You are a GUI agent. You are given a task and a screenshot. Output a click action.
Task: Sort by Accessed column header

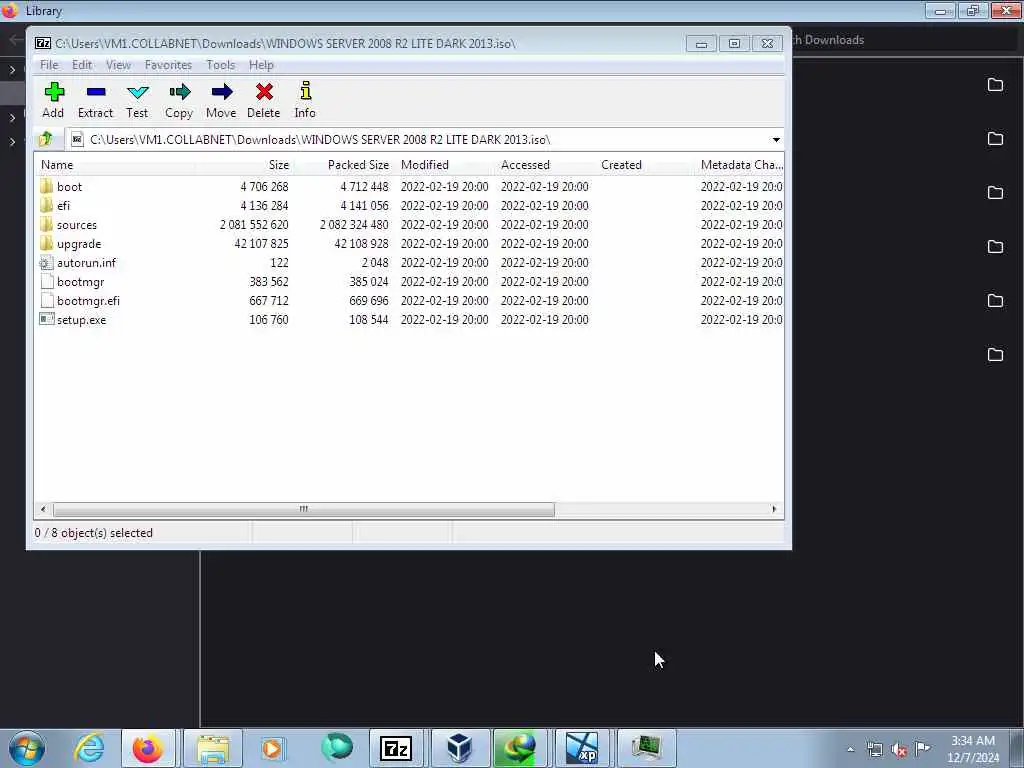click(x=546, y=165)
